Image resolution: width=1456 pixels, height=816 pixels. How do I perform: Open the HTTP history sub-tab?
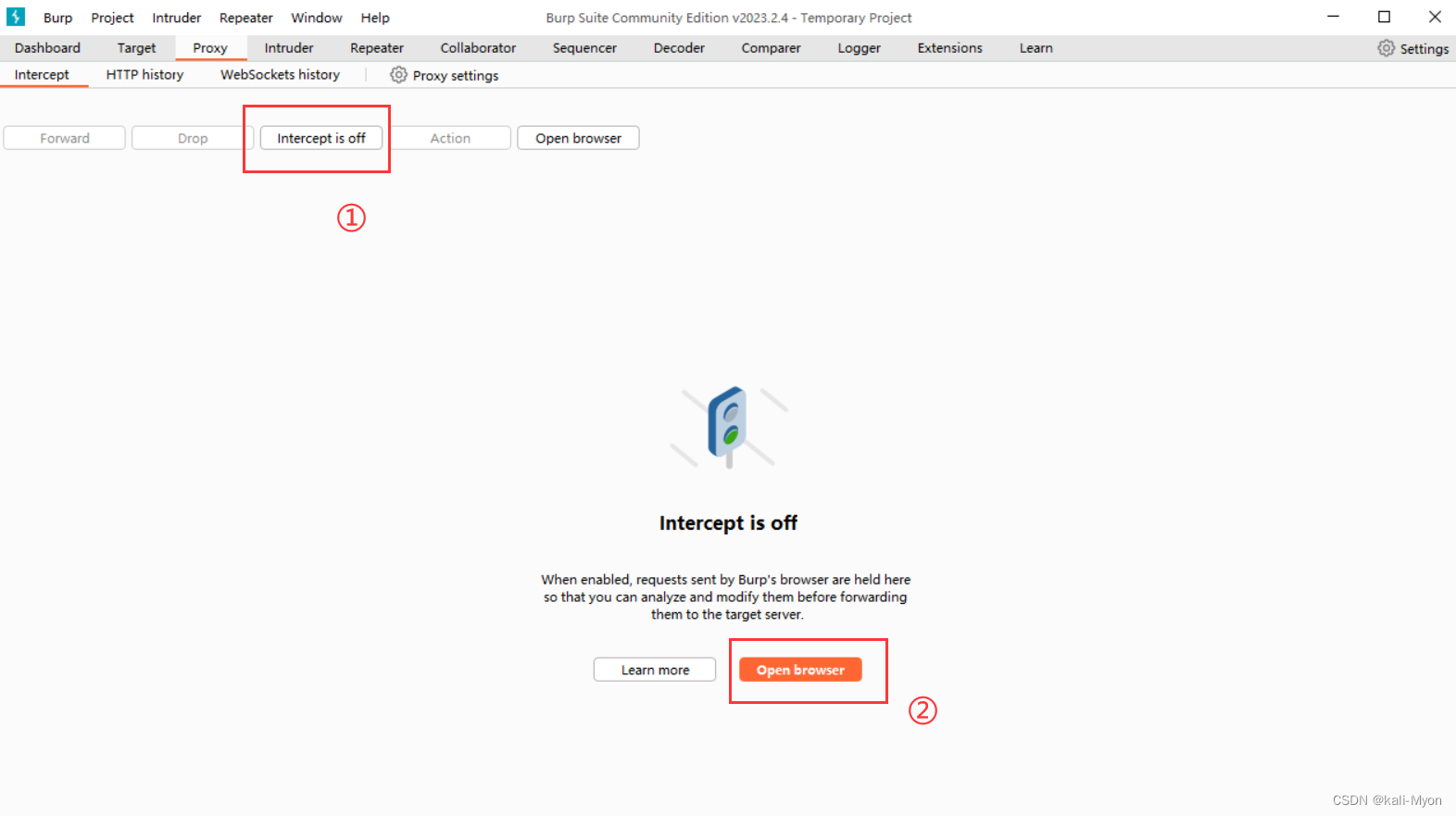(x=144, y=75)
